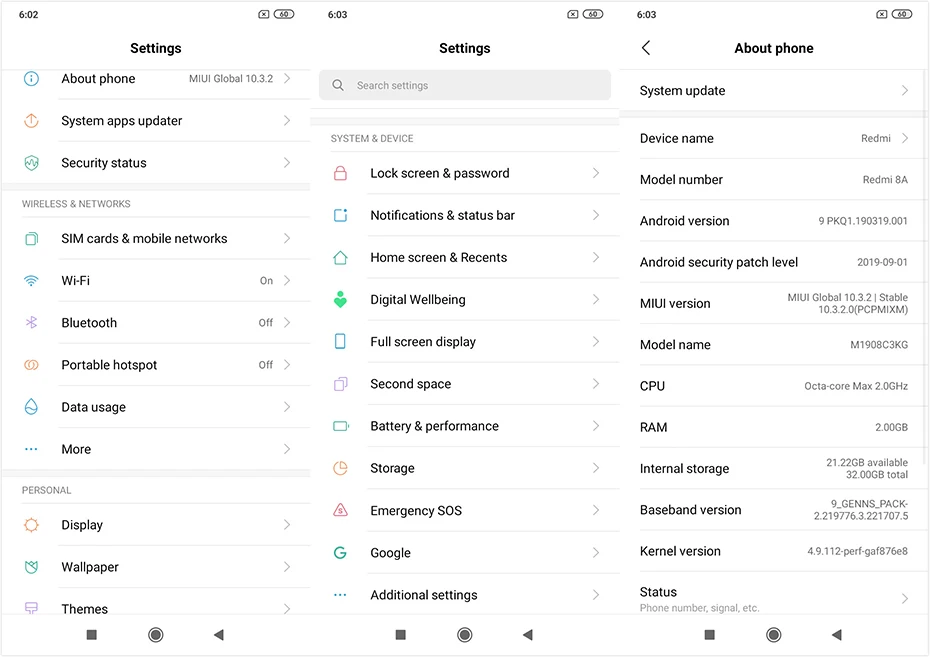This screenshot has height=657, width=930.
Task: Open SIM cards & mobile networks
Action: coord(157,238)
